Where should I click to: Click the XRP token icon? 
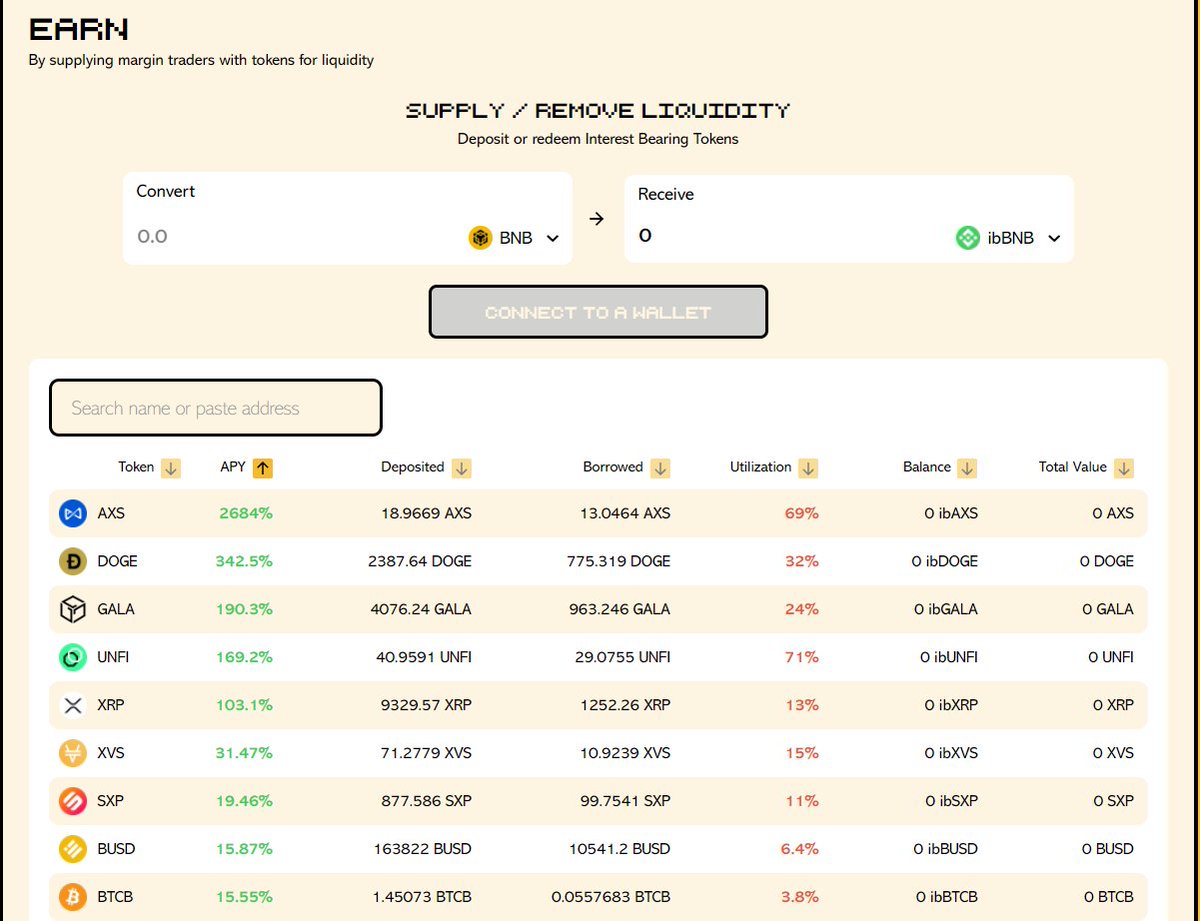pos(72,705)
